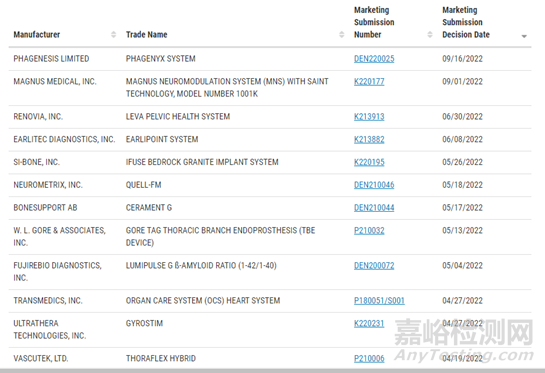Open submission K213913 link
This screenshot has height=373, width=545.
pos(369,117)
